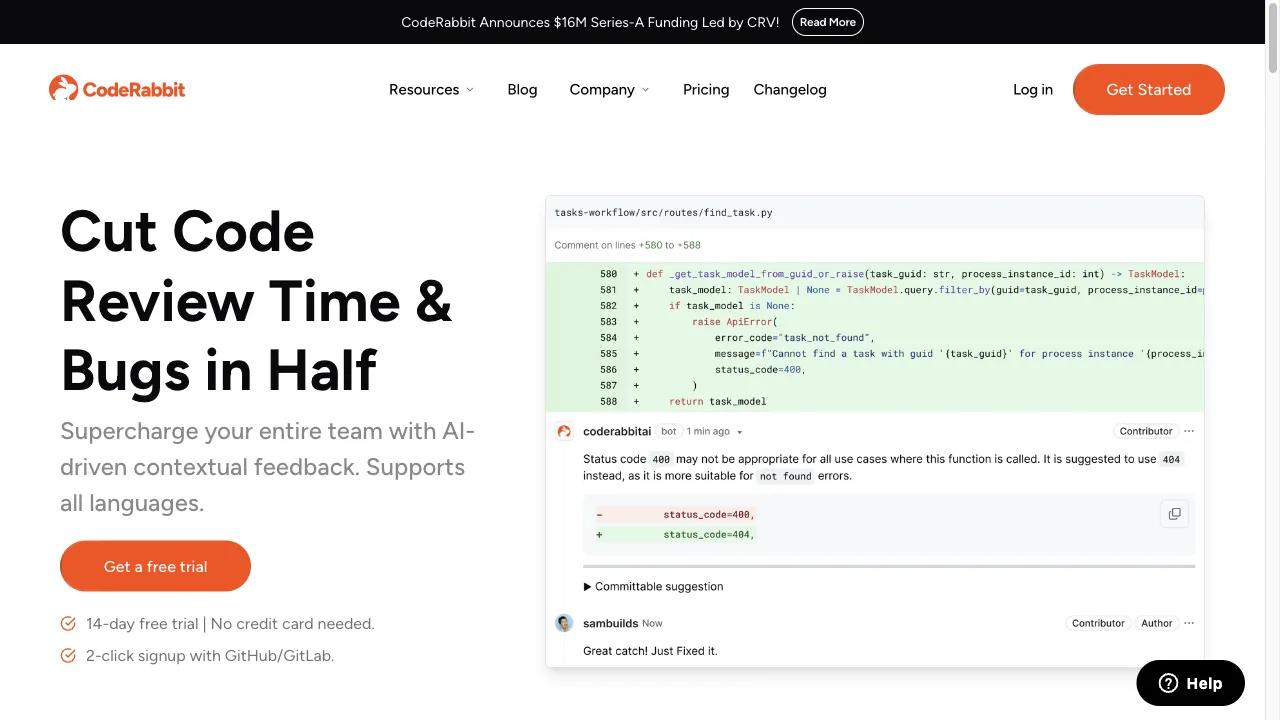Go to the Pricing page
The height and width of the screenshot is (720, 1280).
click(706, 89)
